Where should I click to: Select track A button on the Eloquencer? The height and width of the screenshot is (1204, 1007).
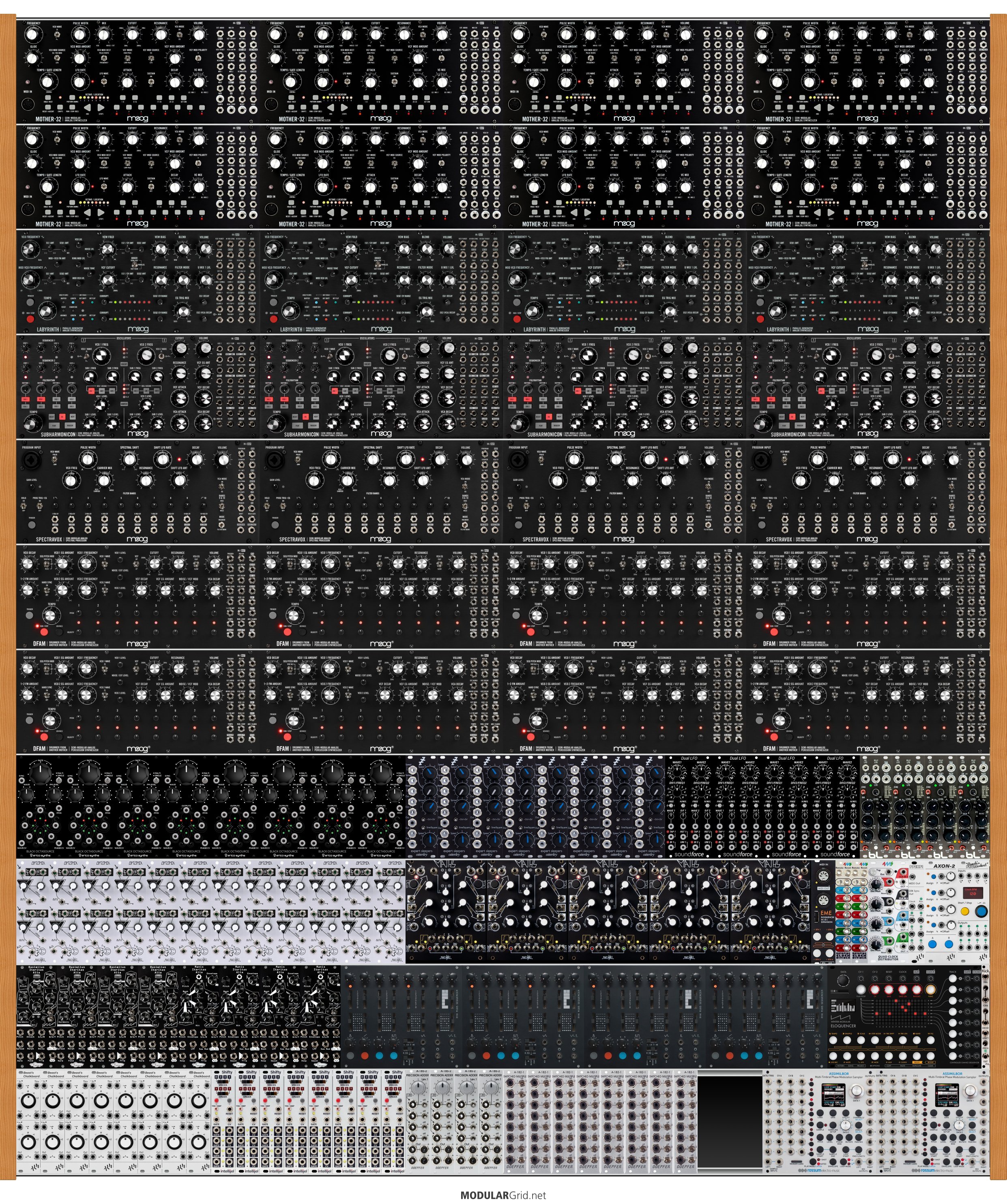pyautogui.click(x=953, y=979)
